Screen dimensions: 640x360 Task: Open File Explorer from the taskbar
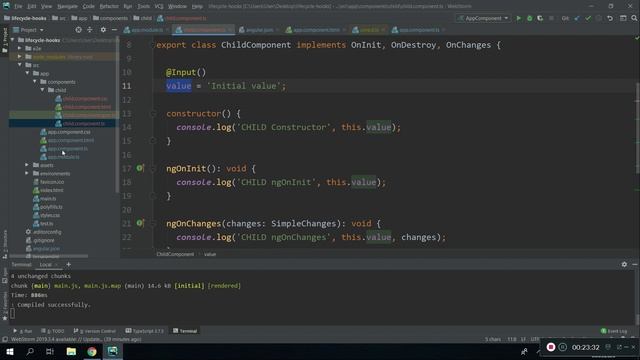tap(71, 351)
